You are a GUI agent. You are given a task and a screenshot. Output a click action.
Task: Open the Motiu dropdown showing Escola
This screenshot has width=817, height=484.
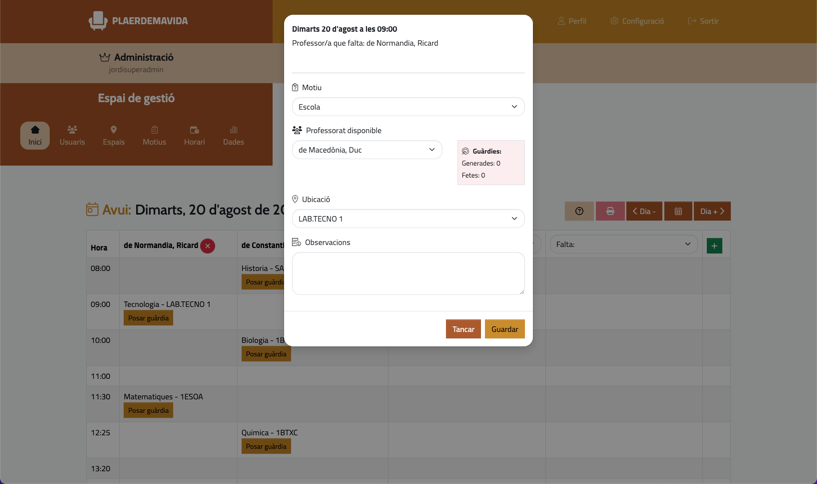coord(408,107)
